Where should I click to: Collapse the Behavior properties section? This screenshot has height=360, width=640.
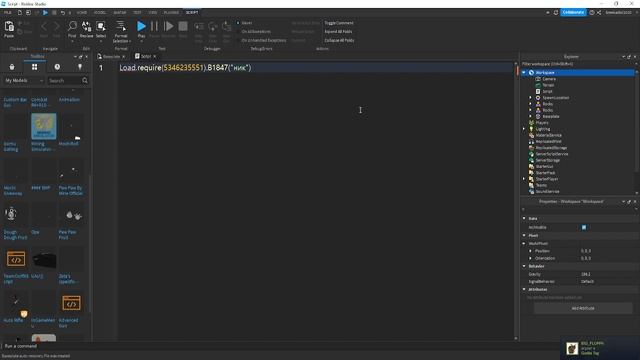(x=524, y=266)
